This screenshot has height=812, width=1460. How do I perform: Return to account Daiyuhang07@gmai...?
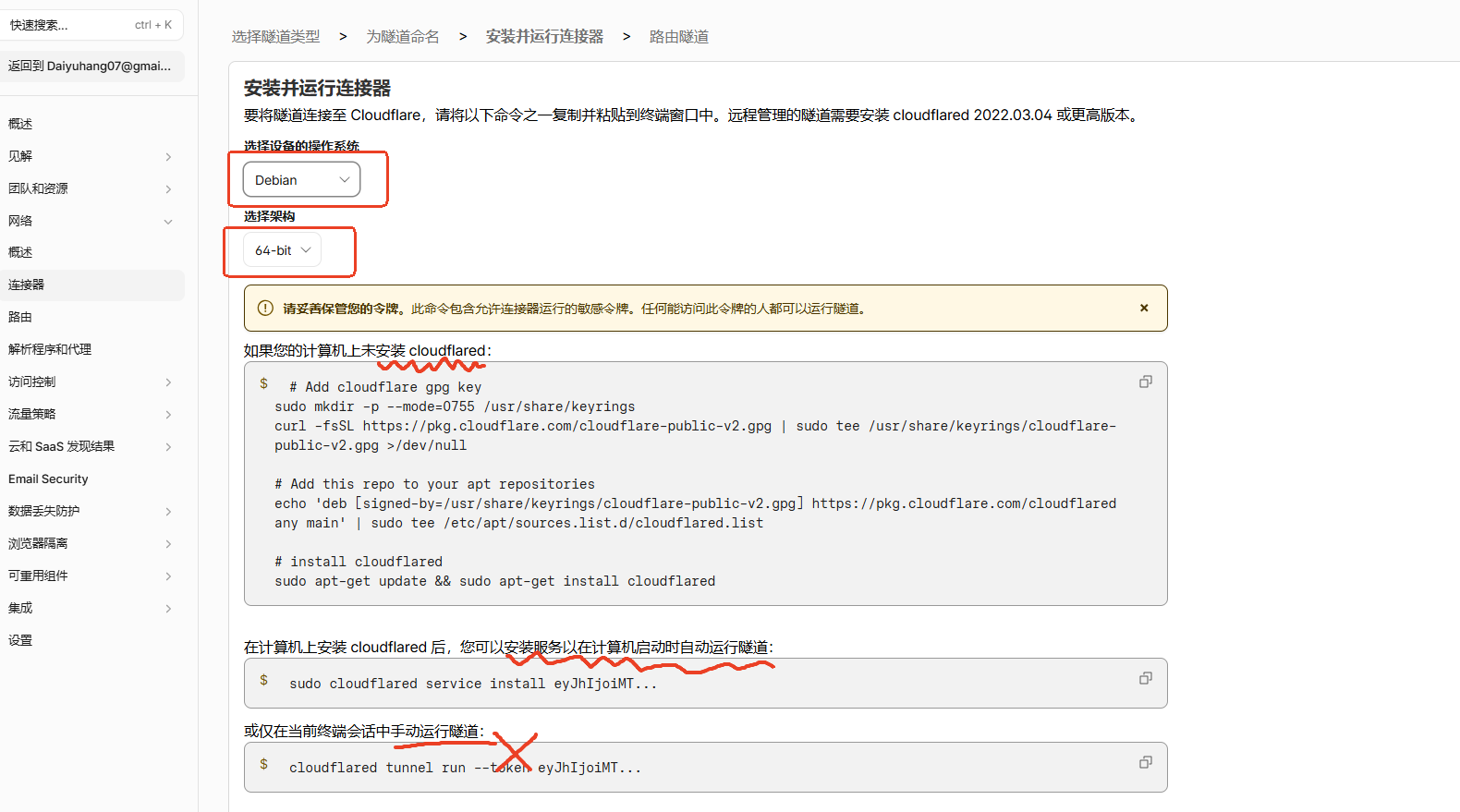coord(92,66)
